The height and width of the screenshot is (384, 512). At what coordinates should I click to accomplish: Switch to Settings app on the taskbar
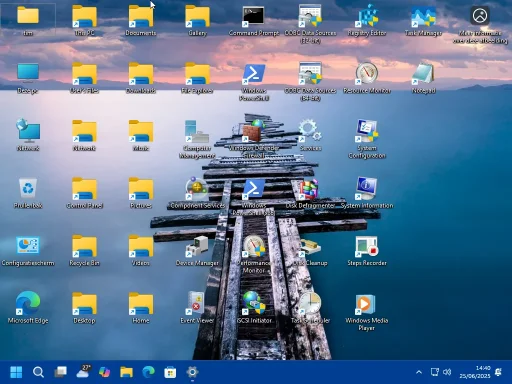click(192, 372)
